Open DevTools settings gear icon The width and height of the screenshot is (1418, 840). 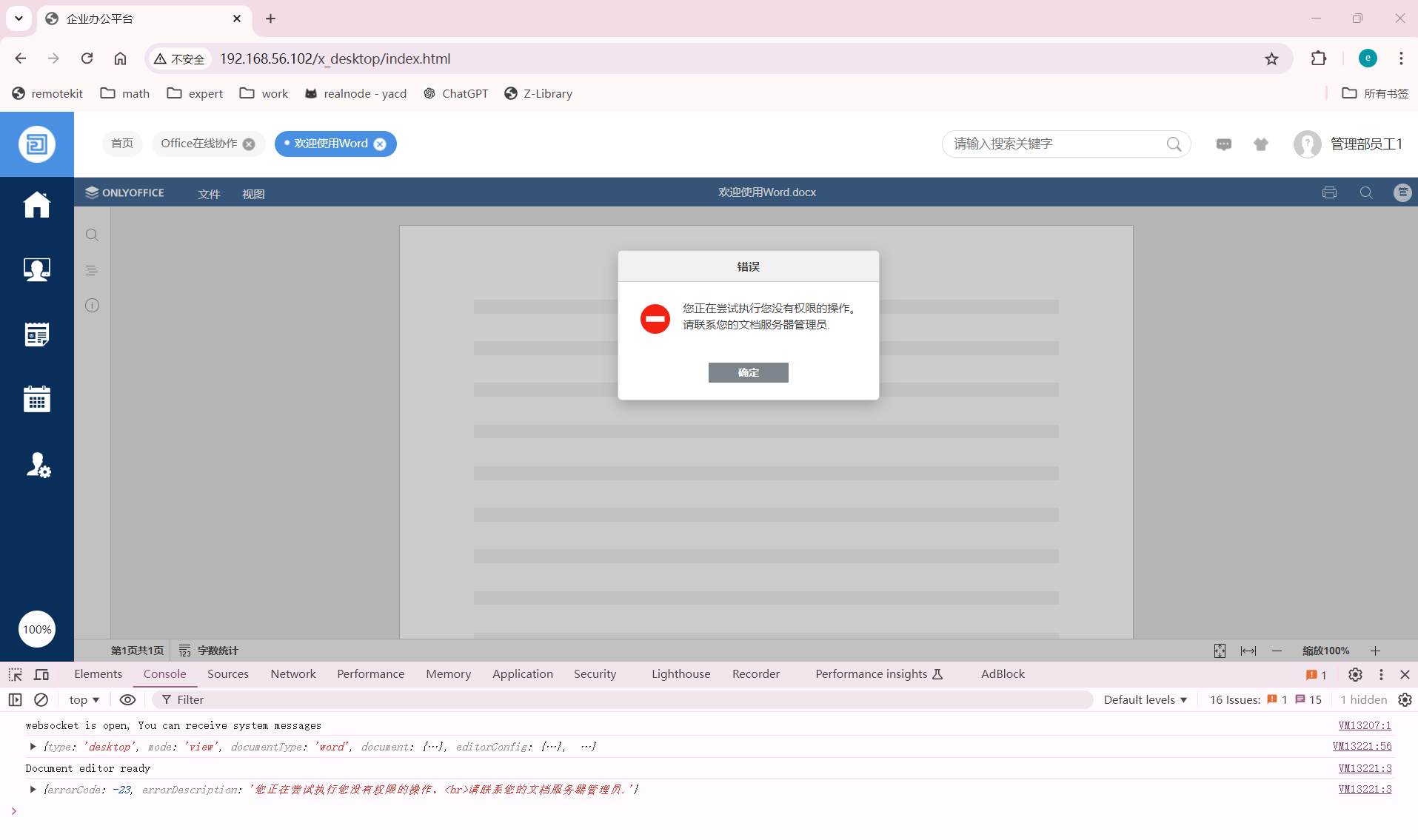tap(1355, 674)
